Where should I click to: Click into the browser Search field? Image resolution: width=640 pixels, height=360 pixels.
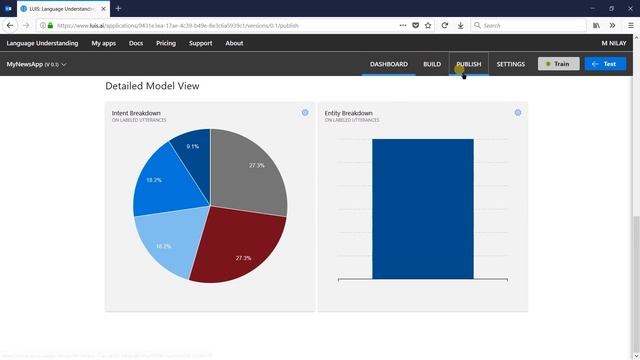coord(529,25)
